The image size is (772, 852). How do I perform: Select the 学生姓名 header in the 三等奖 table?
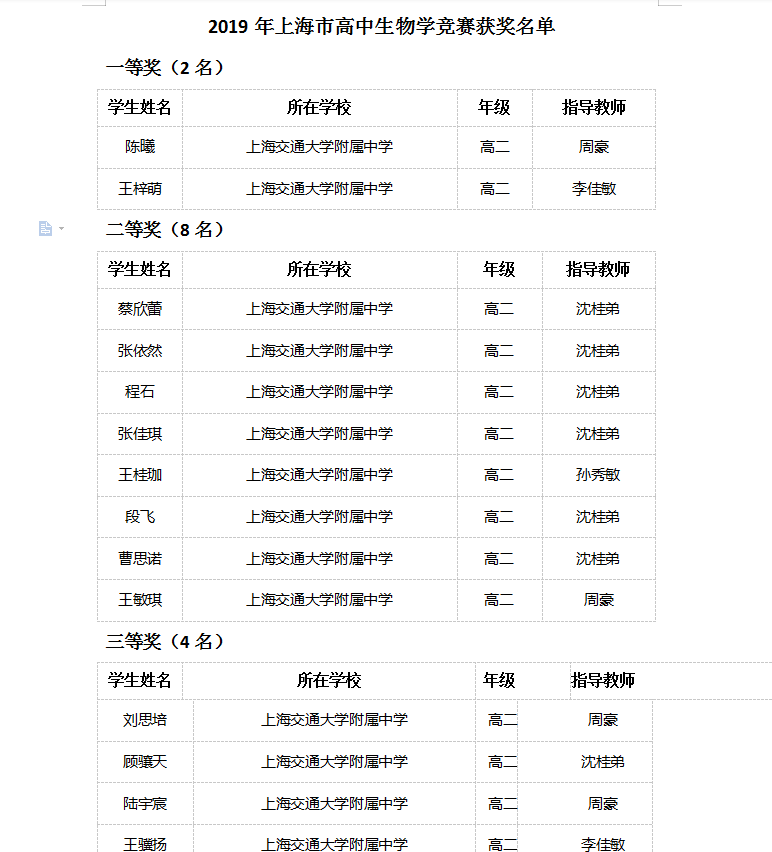(x=140, y=680)
